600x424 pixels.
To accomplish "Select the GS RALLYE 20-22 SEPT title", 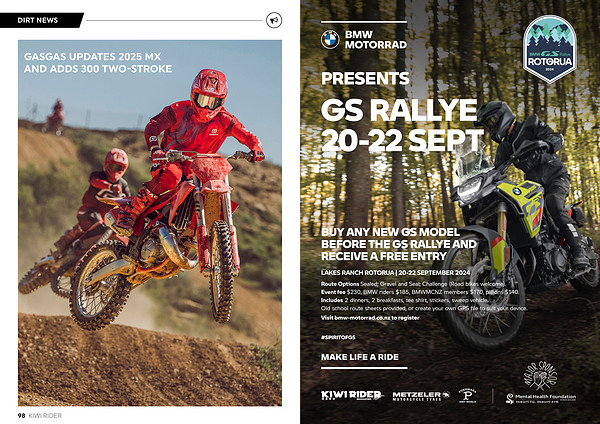I will [403, 125].
